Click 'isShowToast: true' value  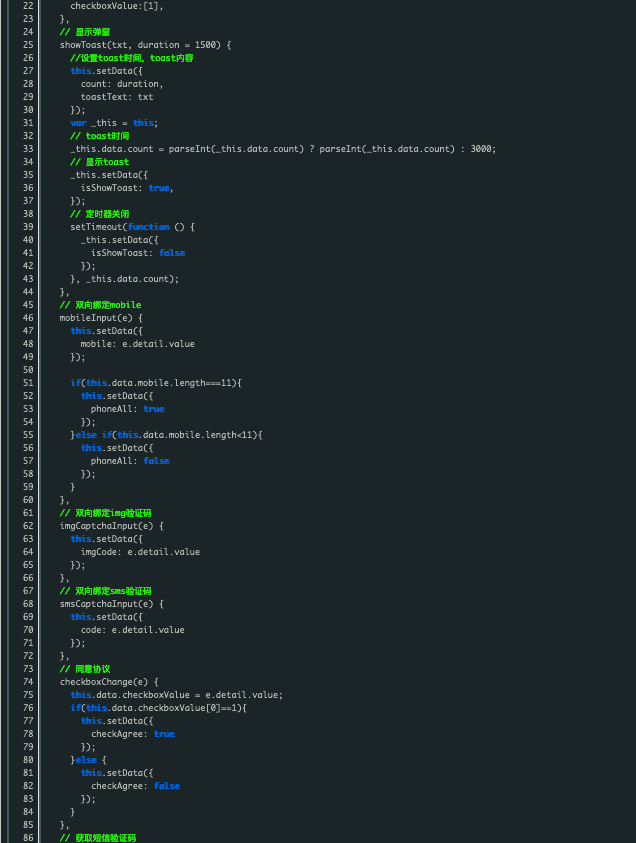point(126,188)
